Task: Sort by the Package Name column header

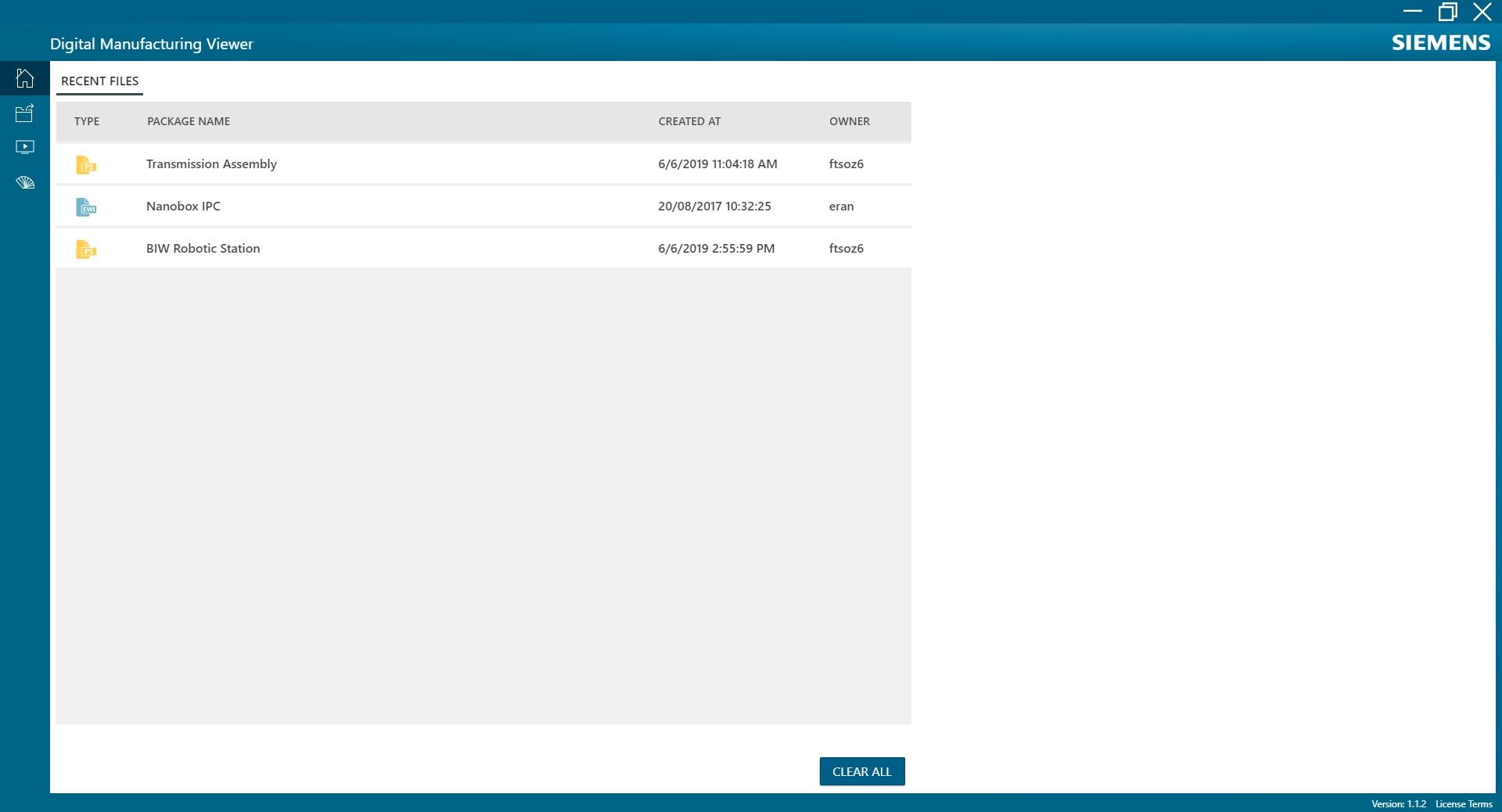Action: [189, 121]
